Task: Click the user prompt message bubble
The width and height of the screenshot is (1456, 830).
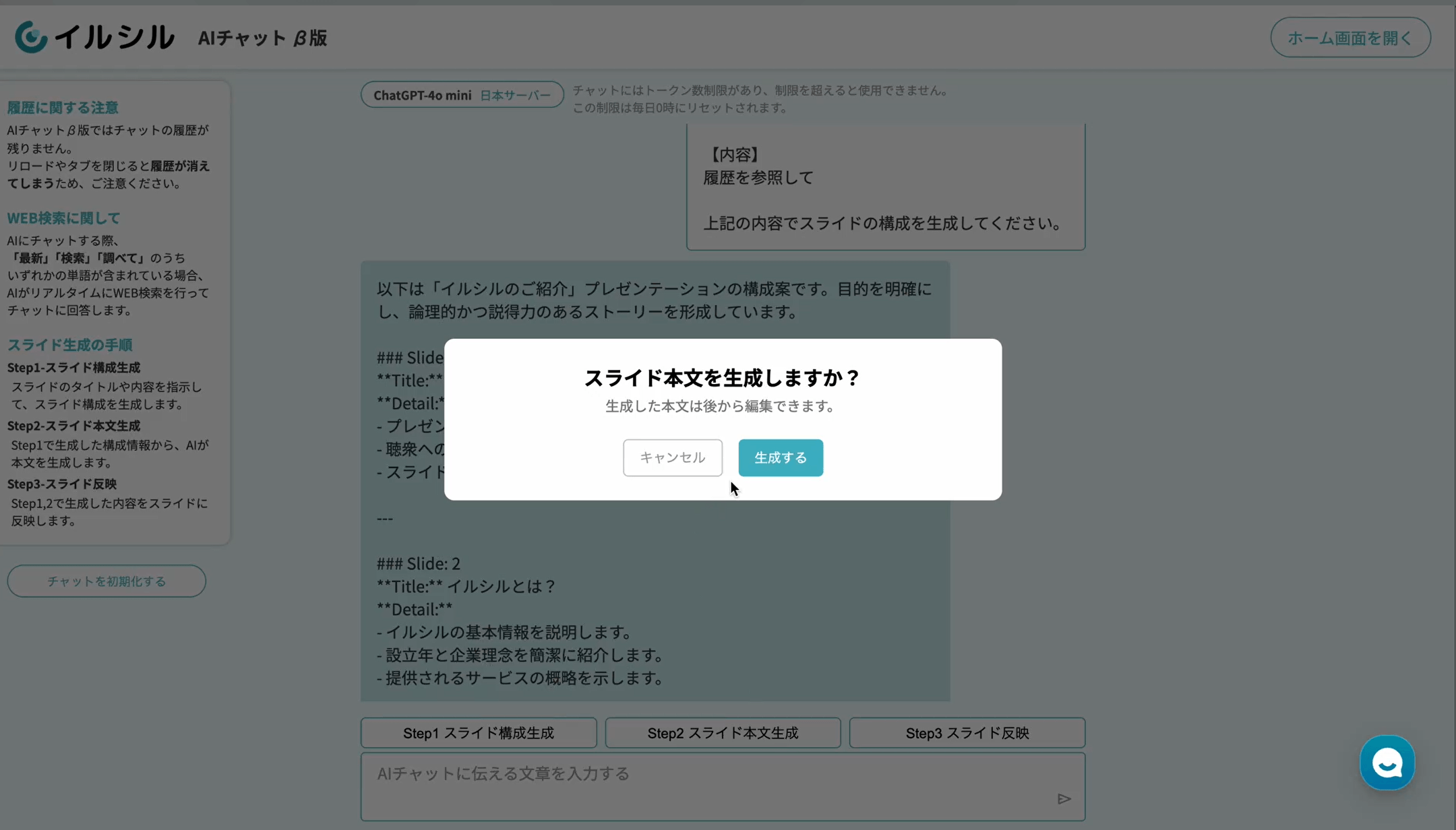Action: 885,189
